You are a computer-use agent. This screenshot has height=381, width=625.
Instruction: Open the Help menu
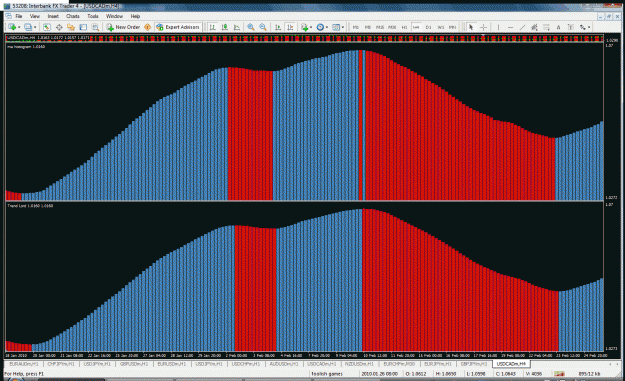[x=136, y=16]
